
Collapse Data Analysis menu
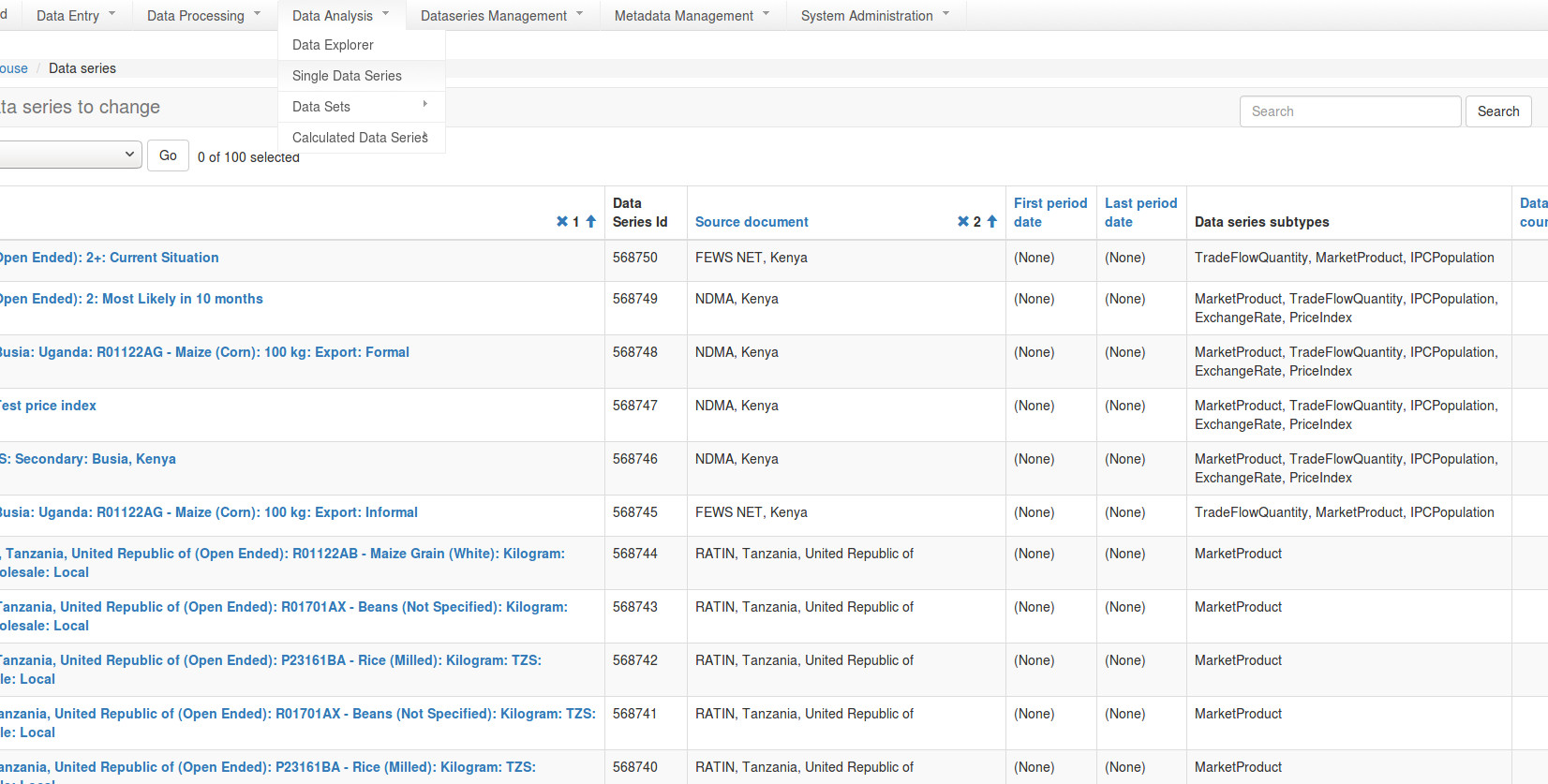click(x=341, y=16)
